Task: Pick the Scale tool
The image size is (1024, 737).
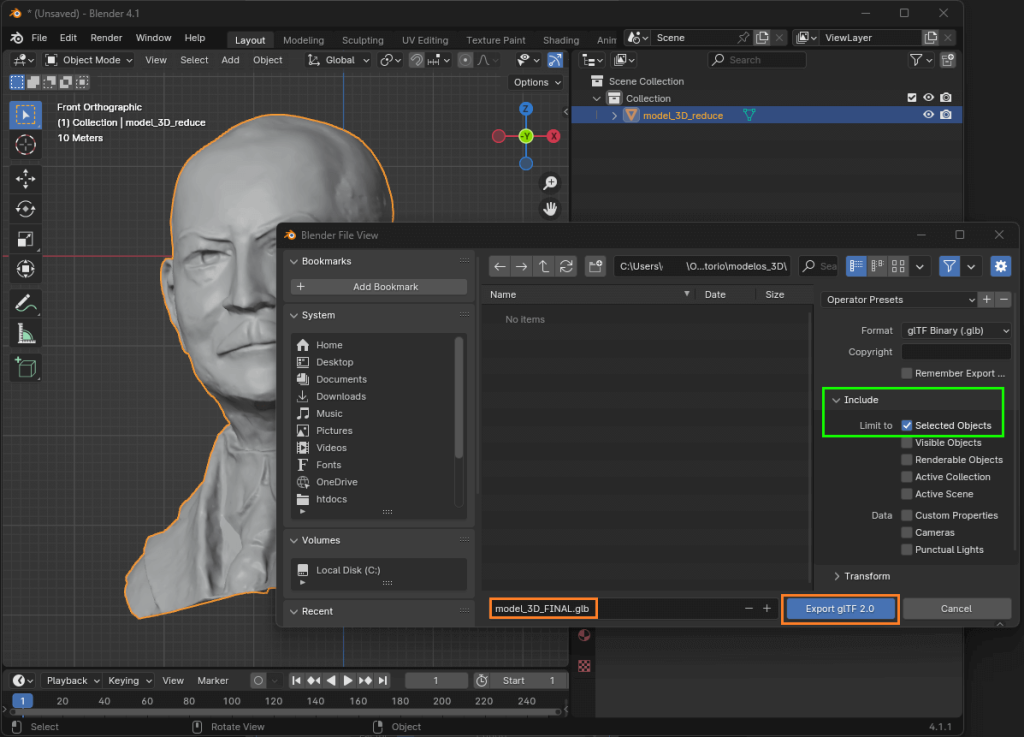Action: 25,239
